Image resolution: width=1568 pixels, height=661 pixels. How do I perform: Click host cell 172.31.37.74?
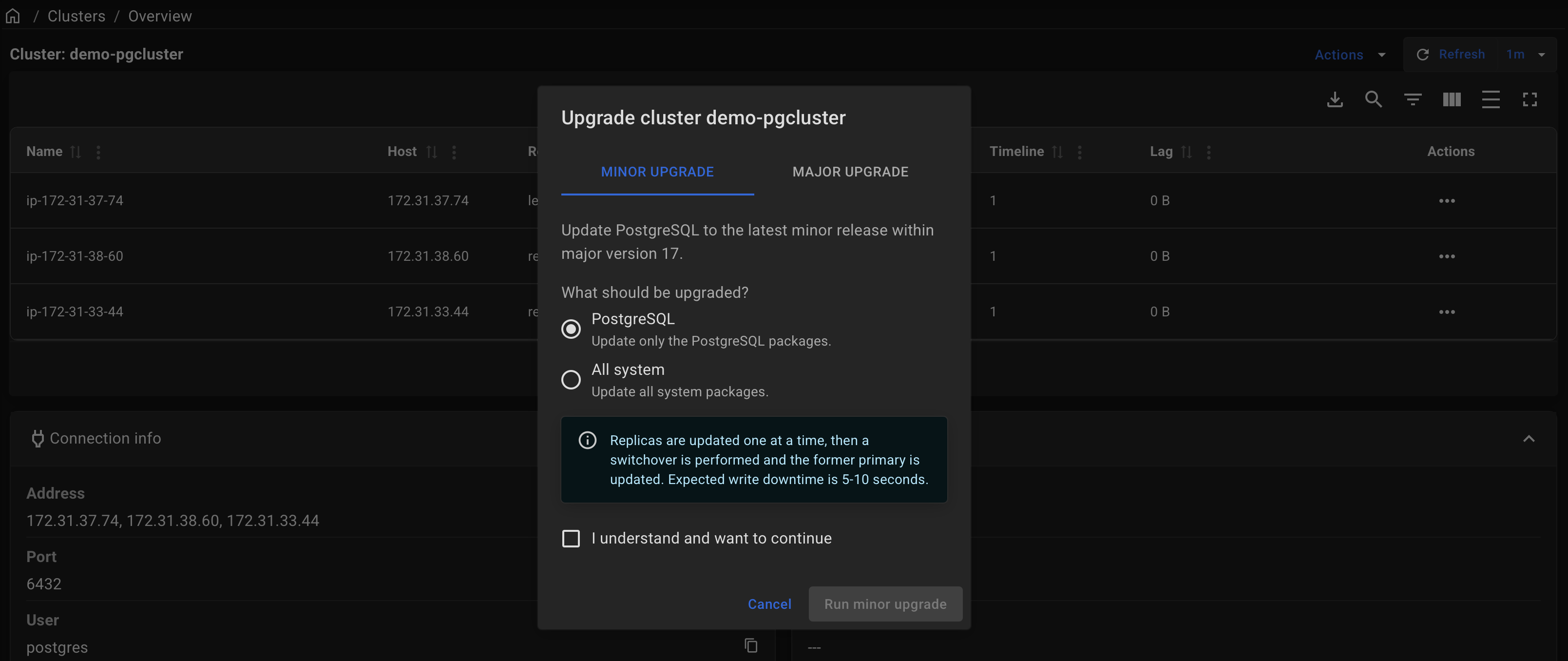(428, 200)
